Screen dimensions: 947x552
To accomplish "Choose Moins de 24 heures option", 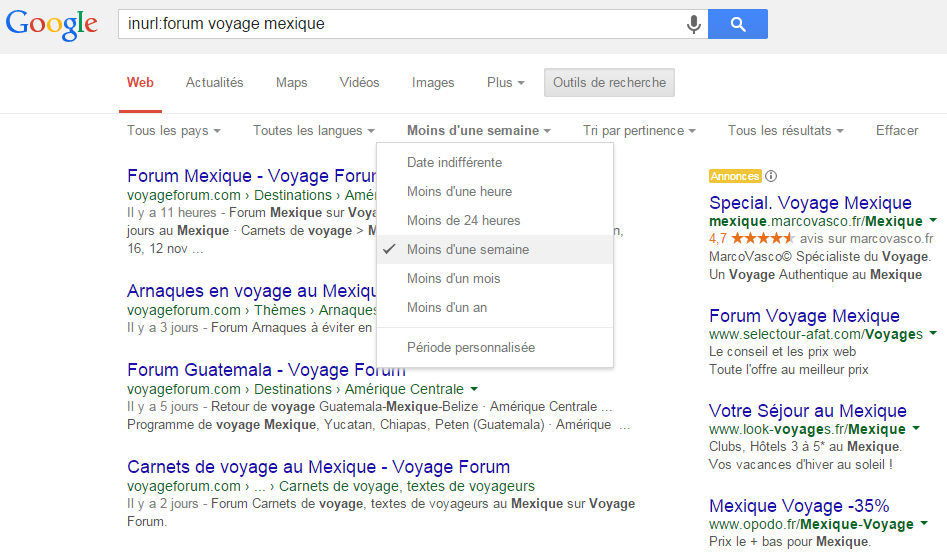I will coord(495,220).
